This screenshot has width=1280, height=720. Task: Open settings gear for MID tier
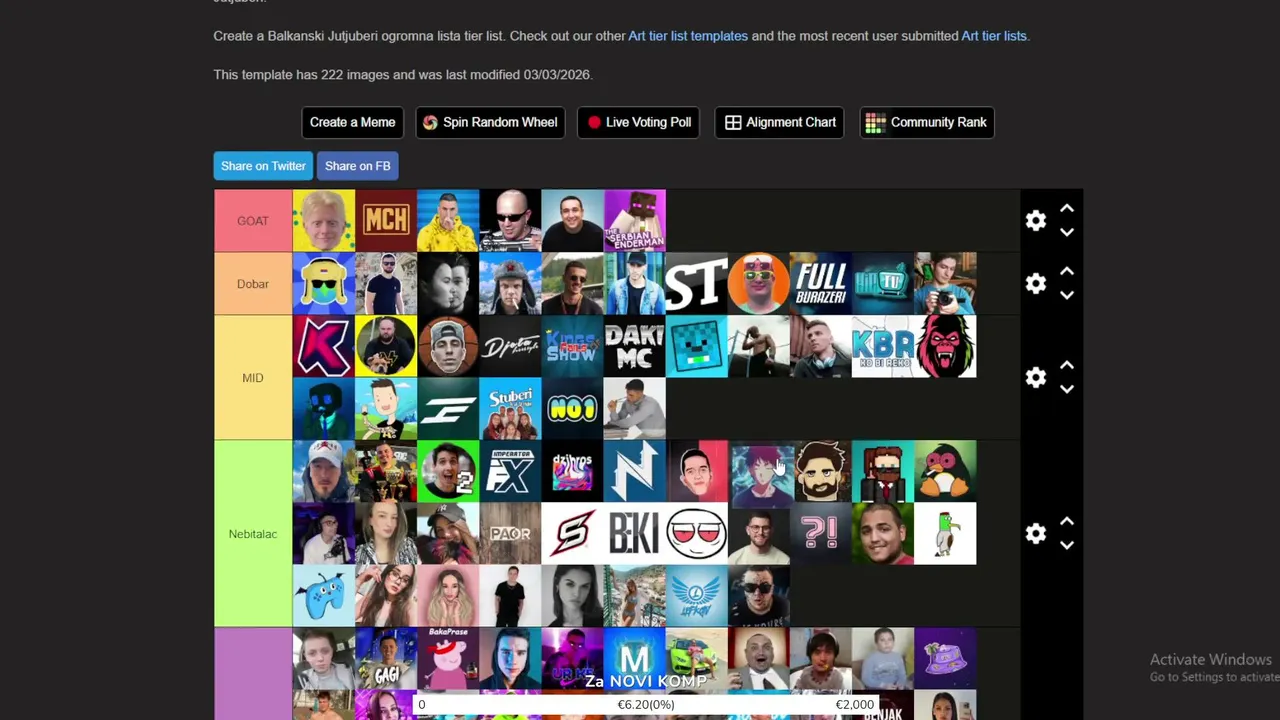pyautogui.click(x=1035, y=377)
